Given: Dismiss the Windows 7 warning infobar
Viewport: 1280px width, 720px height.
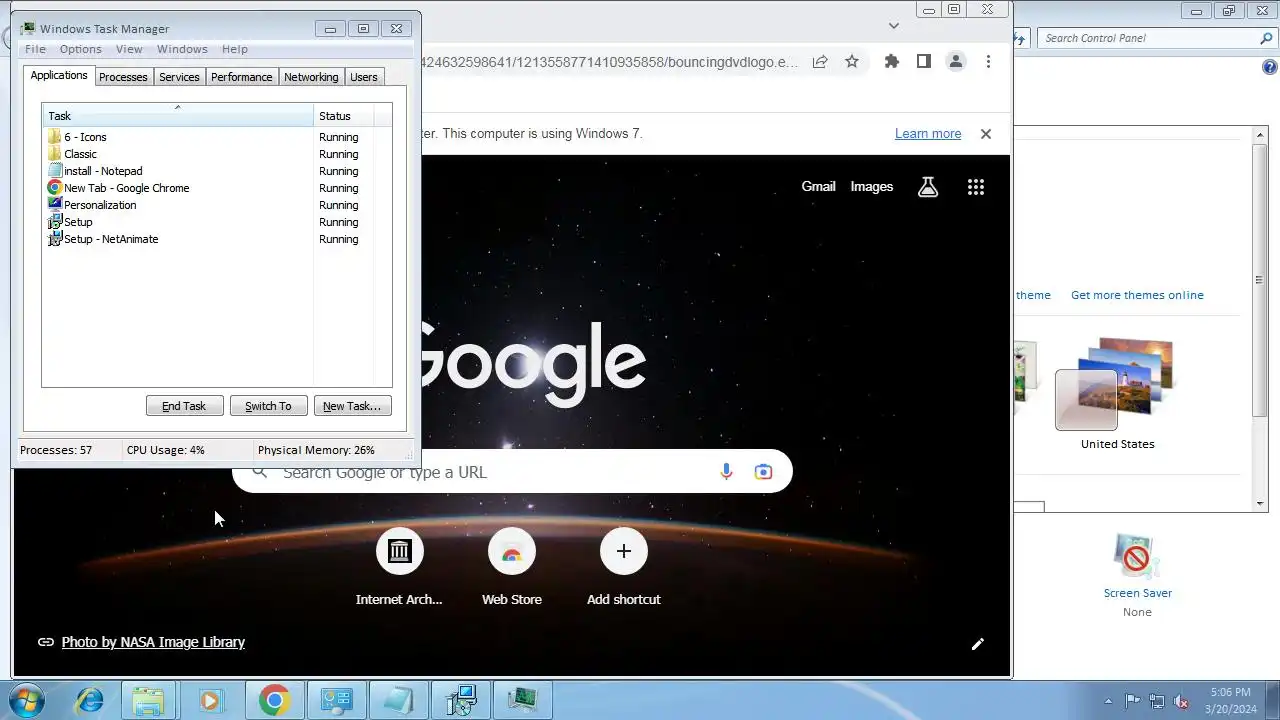Looking at the screenshot, I should pyautogui.click(x=986, y=134).
